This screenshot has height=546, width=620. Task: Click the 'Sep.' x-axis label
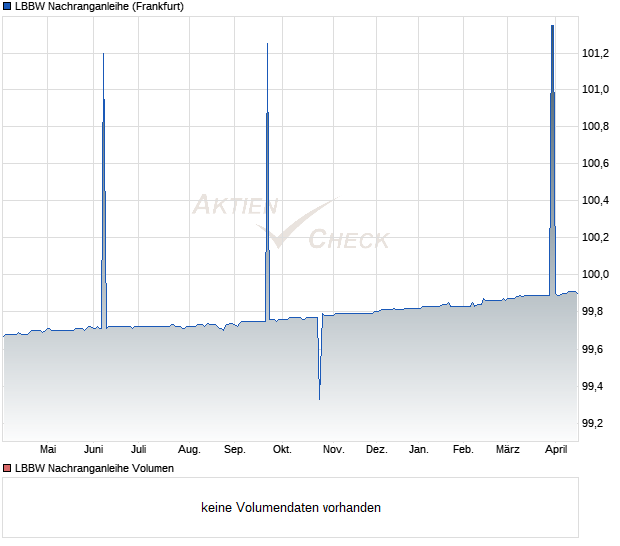point(235,450)
